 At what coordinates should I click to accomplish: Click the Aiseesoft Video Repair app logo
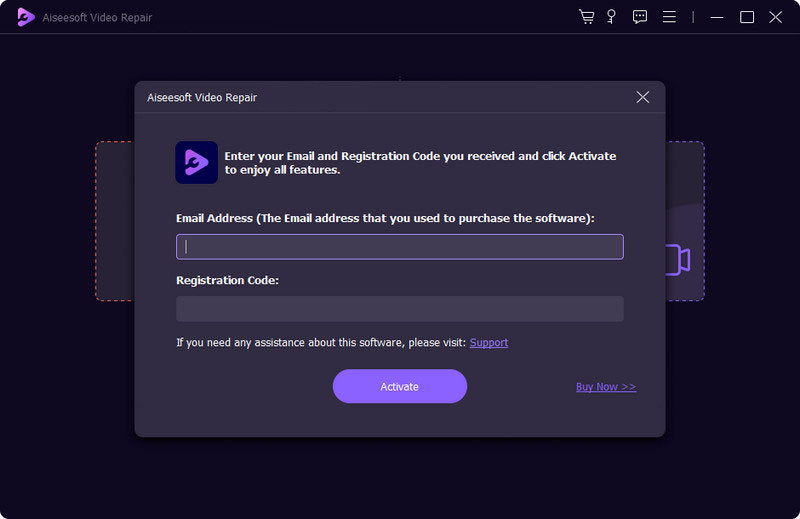click(26, 17)
